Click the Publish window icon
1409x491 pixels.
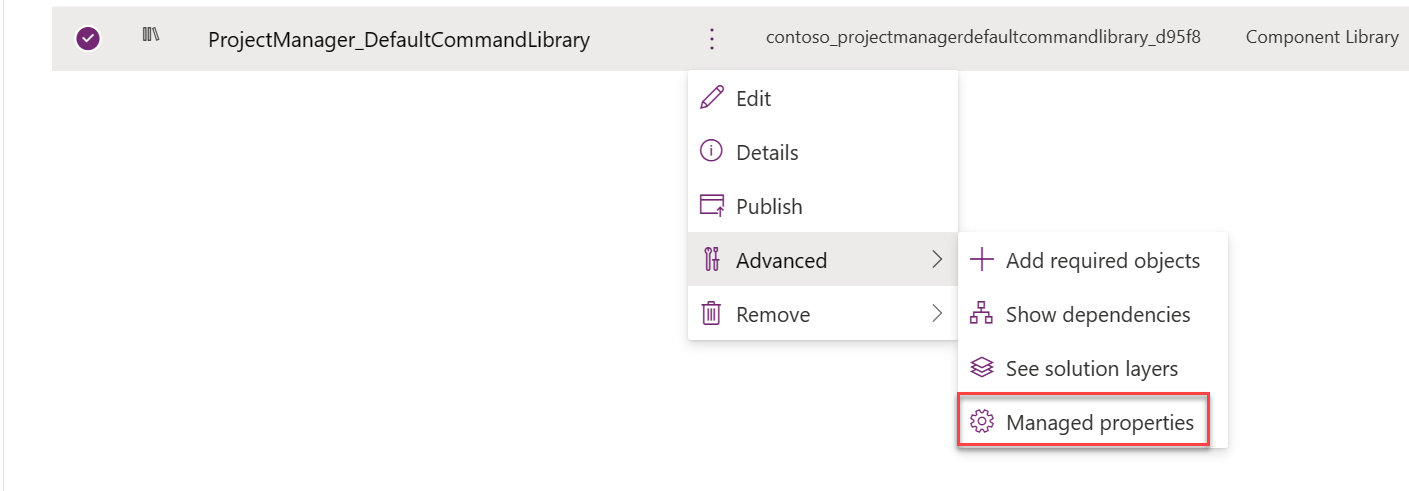tap(712, 206)
